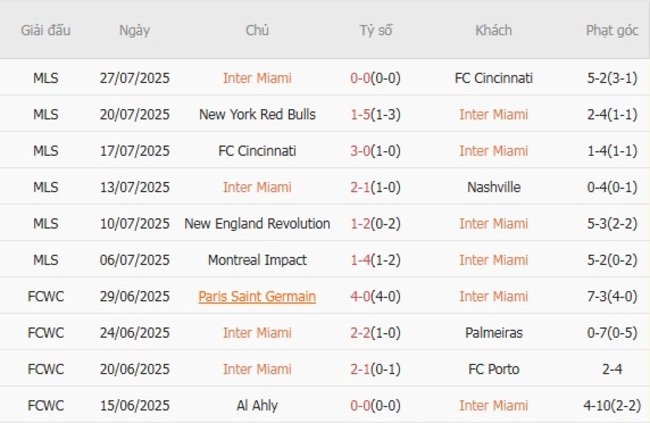The width and height of the screenshot is (650, 423).
Task: Click Al Ahly home team
Action: coord(257,405)
